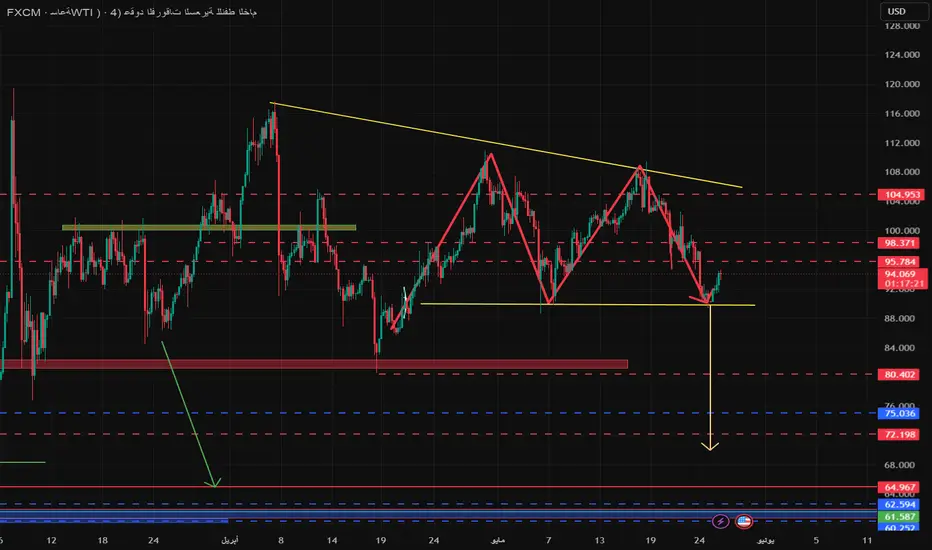This screenshot has height=550, width=932.
Task: Click the green arrow head near 64.967 line
Action: pyautogui.click(x=214, y=483)
